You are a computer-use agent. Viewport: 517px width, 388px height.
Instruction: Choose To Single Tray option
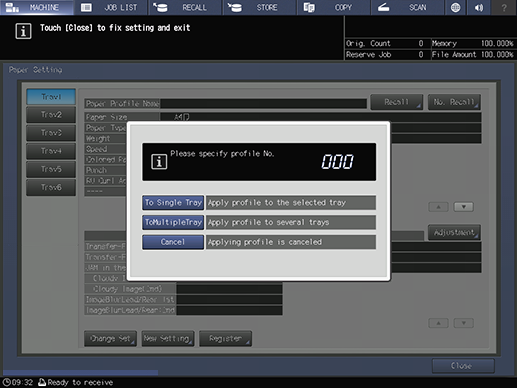tap(173, 203)
